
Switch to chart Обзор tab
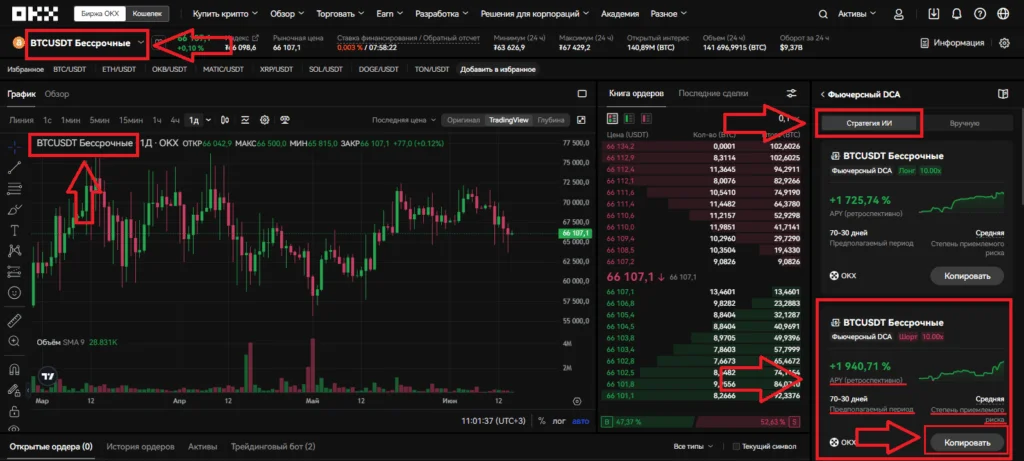click(x=57, y=94)
